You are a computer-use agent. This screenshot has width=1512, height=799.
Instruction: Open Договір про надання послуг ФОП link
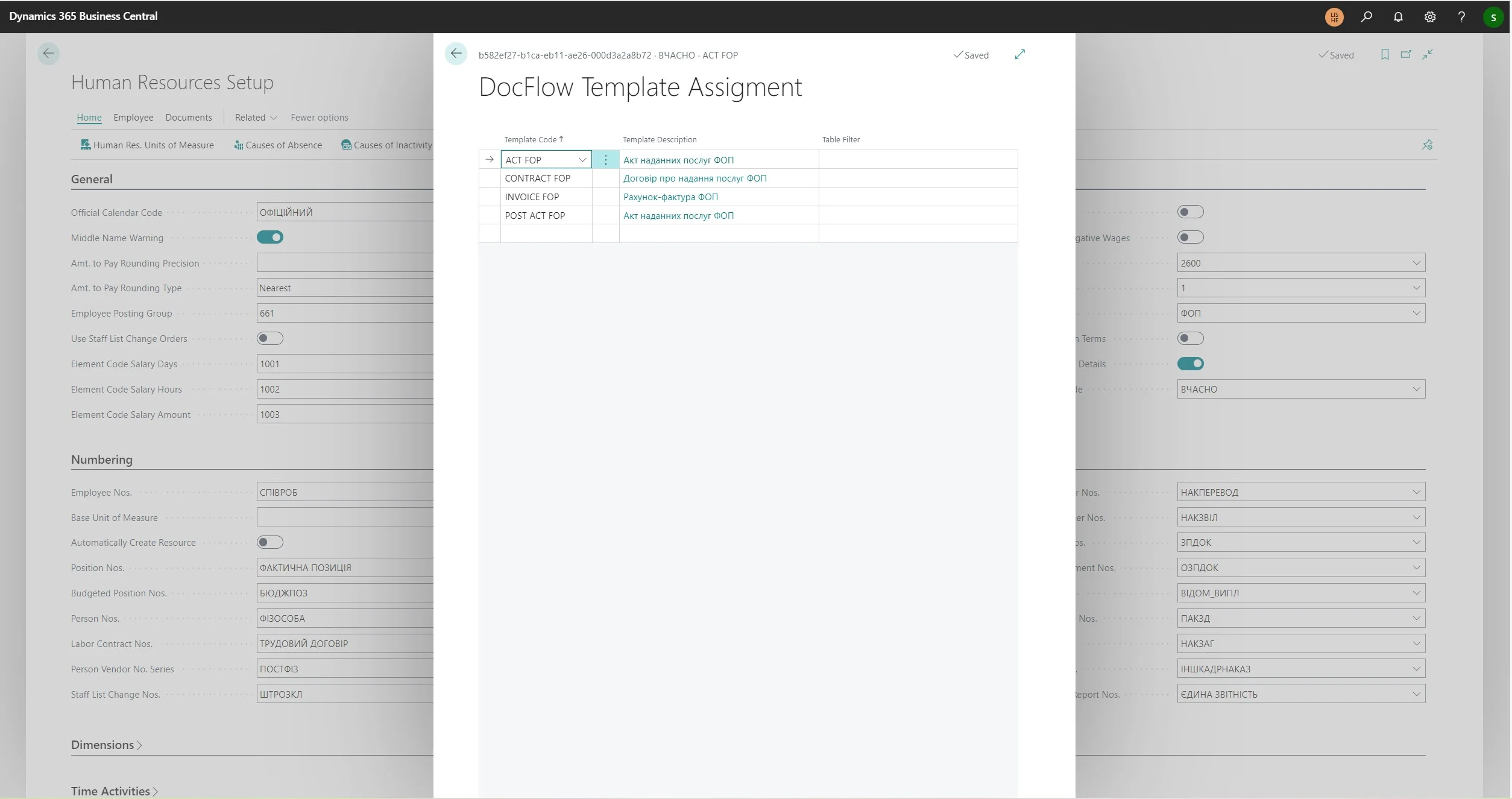(695, 178)
